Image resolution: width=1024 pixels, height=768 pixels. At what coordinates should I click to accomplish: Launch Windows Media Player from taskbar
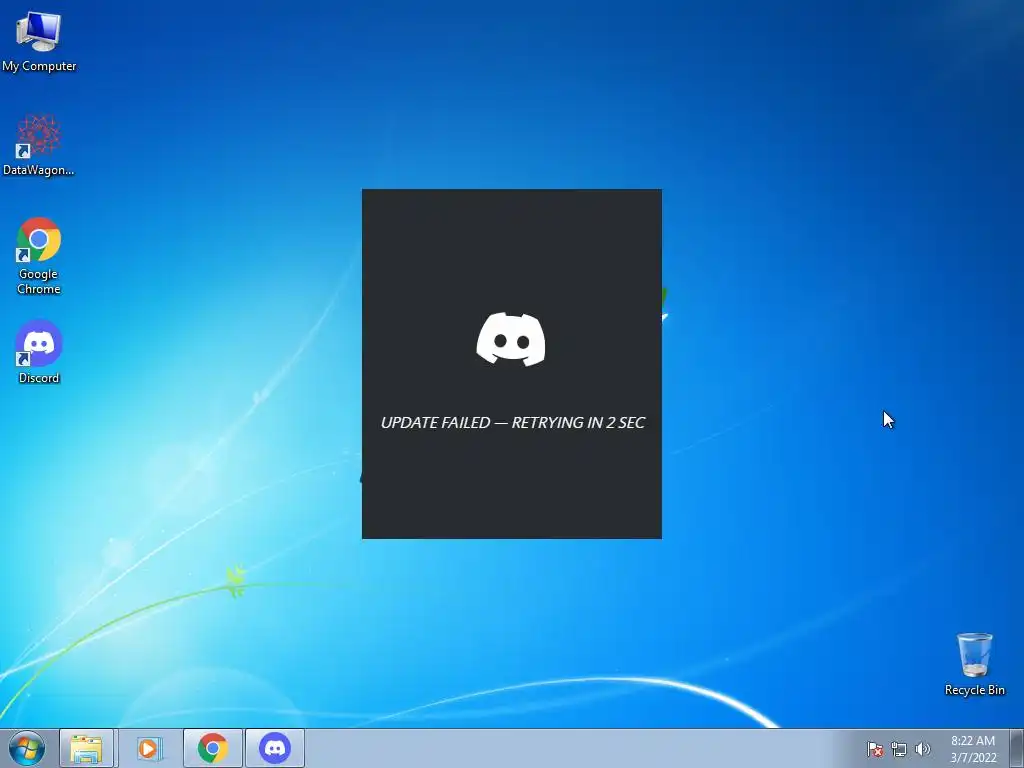[x=149, y=748]
